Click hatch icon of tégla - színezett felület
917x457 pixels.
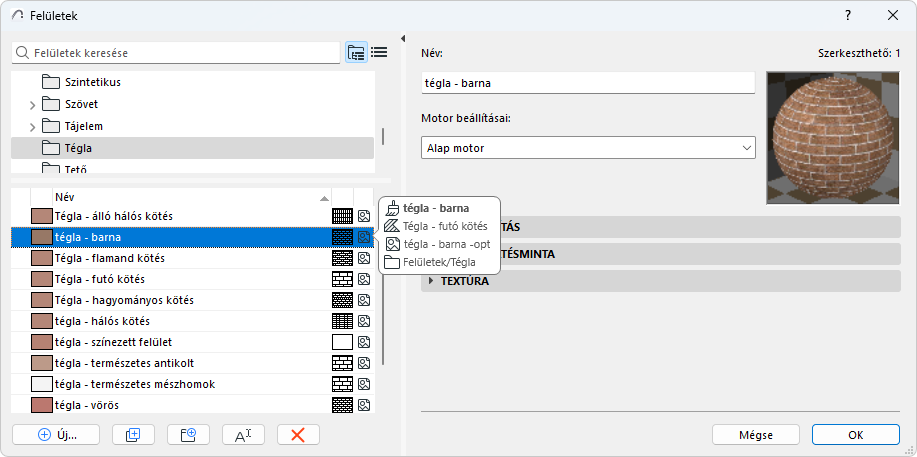click(342, 342)
